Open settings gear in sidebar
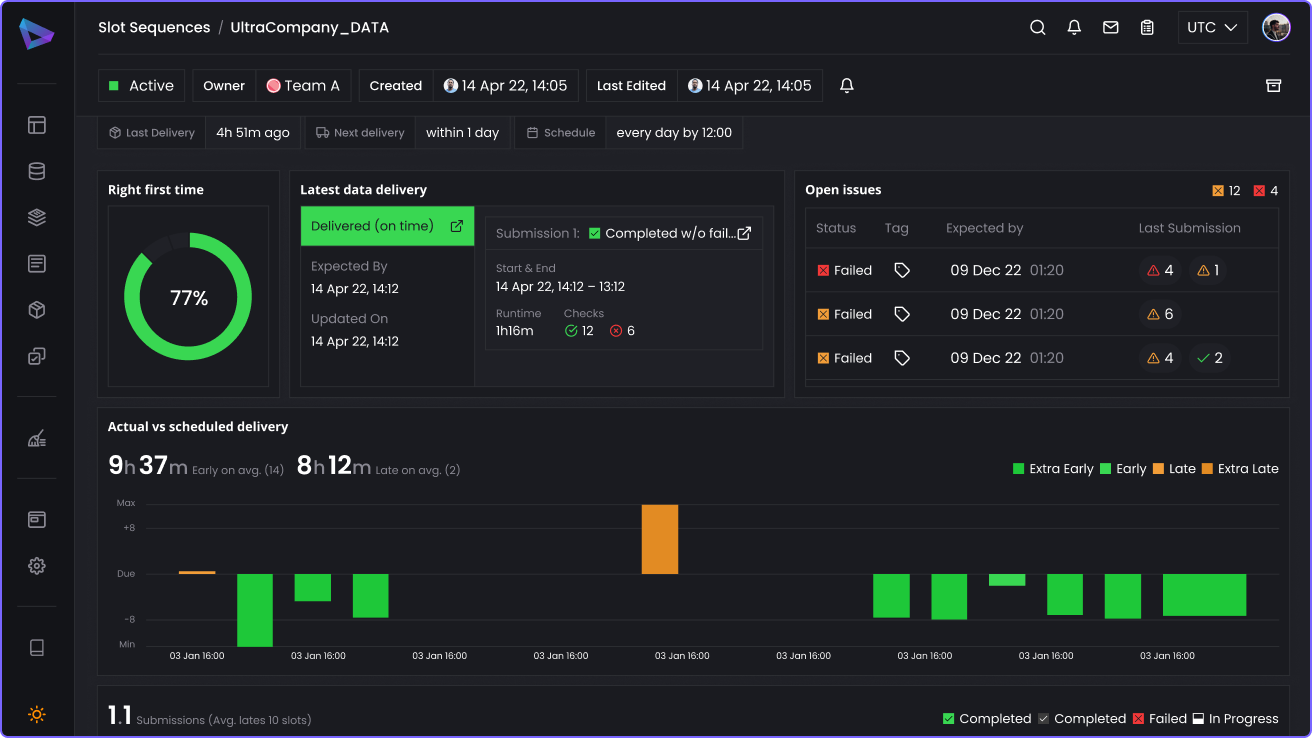Image resolution: width=1312 pixels, height=738 pixels. (x=37, y=566)
